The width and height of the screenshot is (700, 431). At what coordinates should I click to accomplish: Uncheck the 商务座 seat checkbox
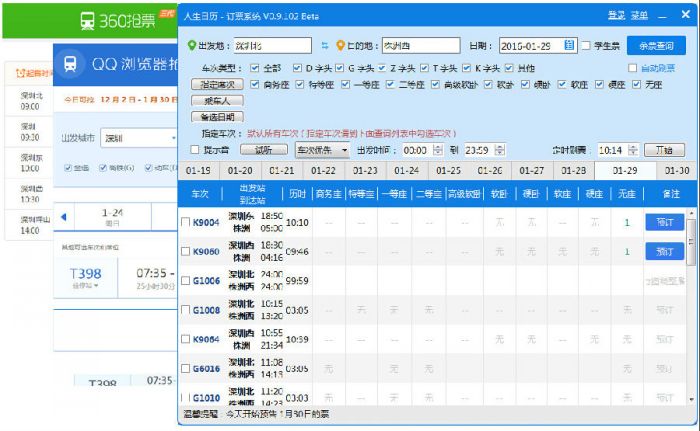pos(254,84)
